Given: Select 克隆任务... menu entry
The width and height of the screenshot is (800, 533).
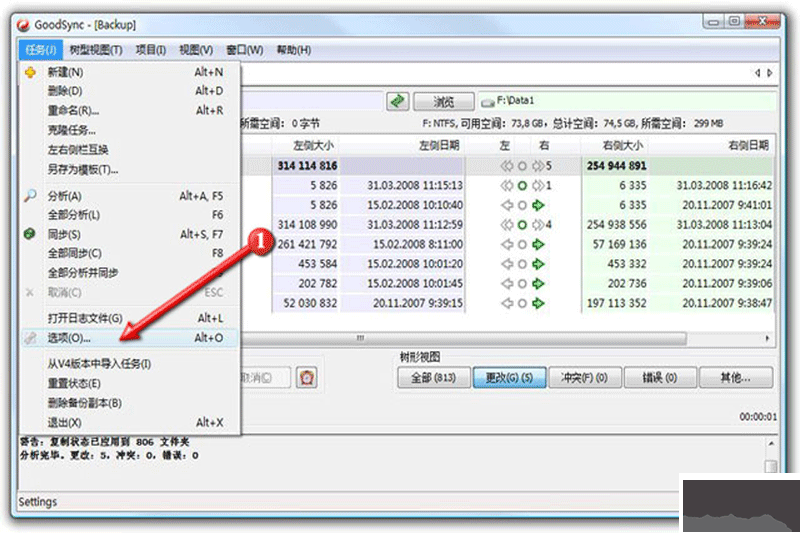Looking at the screenshot, I should click(130, 130).
